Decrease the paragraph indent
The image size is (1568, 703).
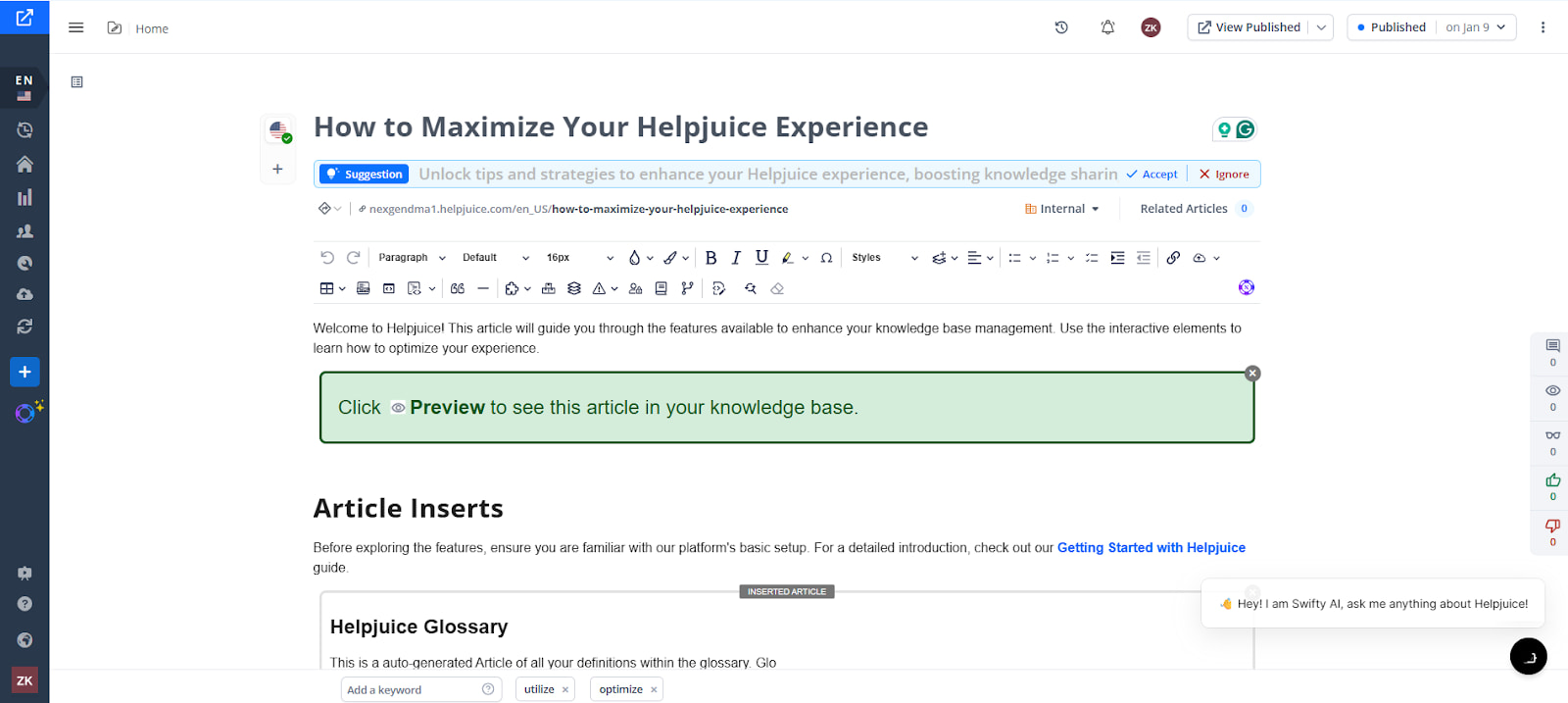1143,258
